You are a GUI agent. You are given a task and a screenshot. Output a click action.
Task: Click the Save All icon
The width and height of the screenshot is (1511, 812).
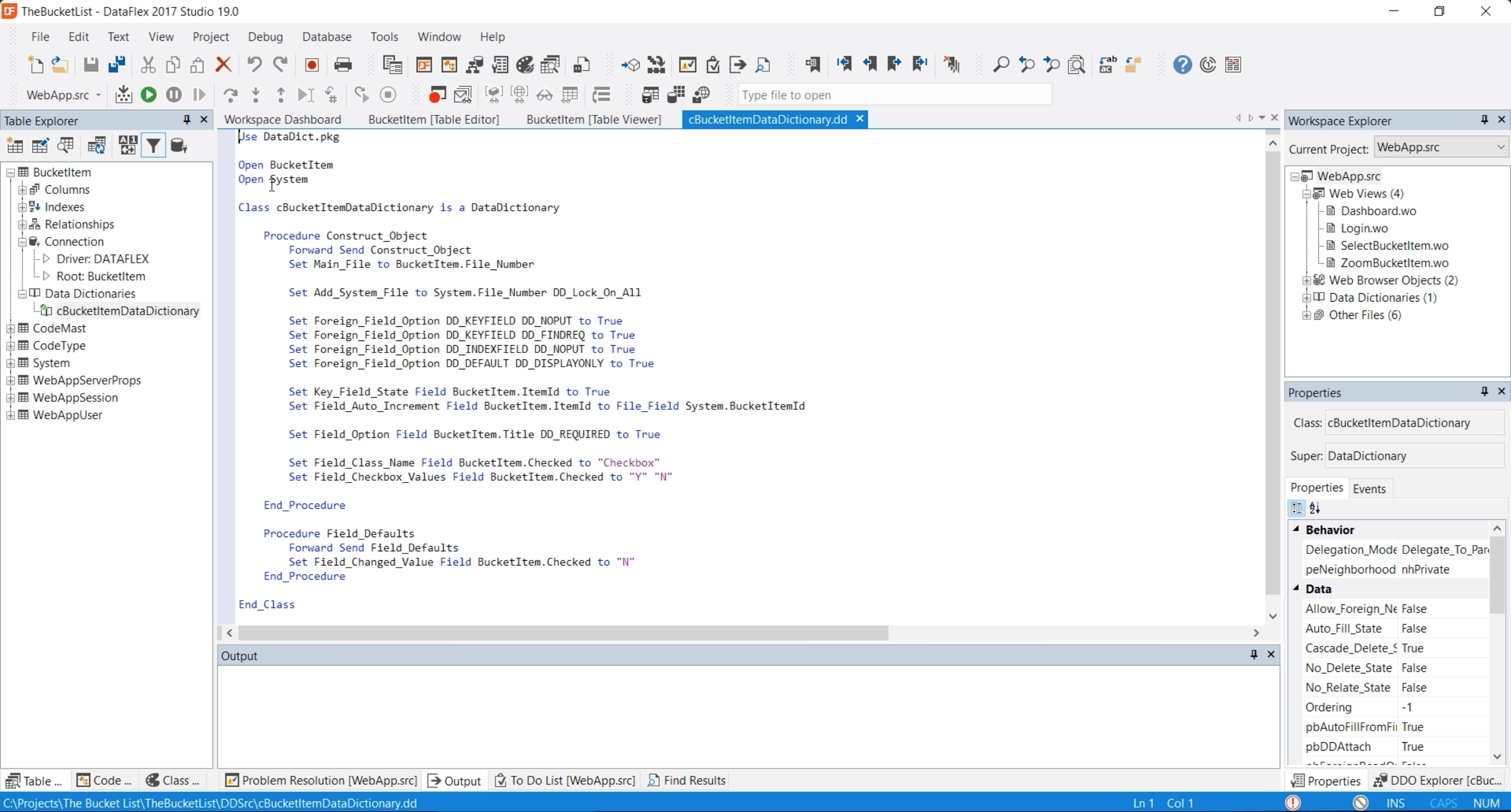point(116,65)
